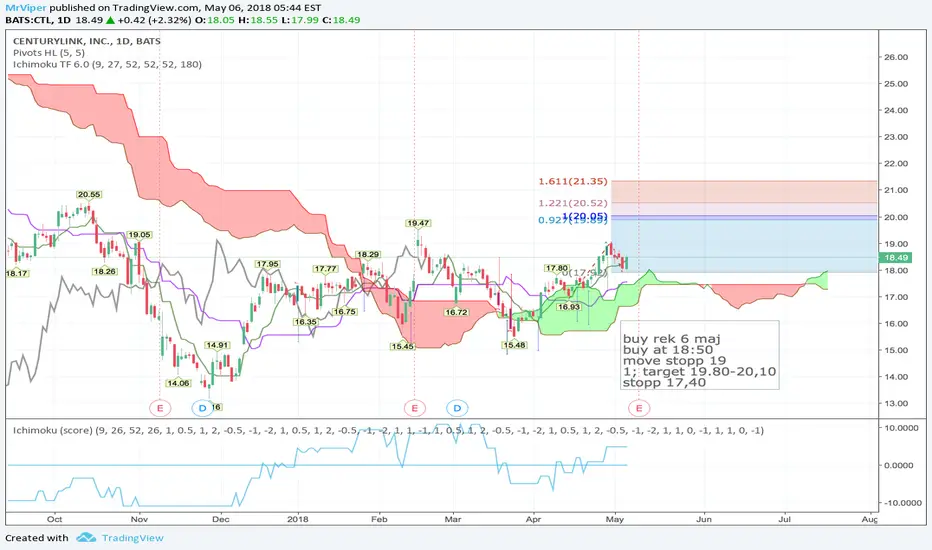Select the Ichimoku (score) indicator legend
The image size is (932, 550).
[x=388, y=430]
